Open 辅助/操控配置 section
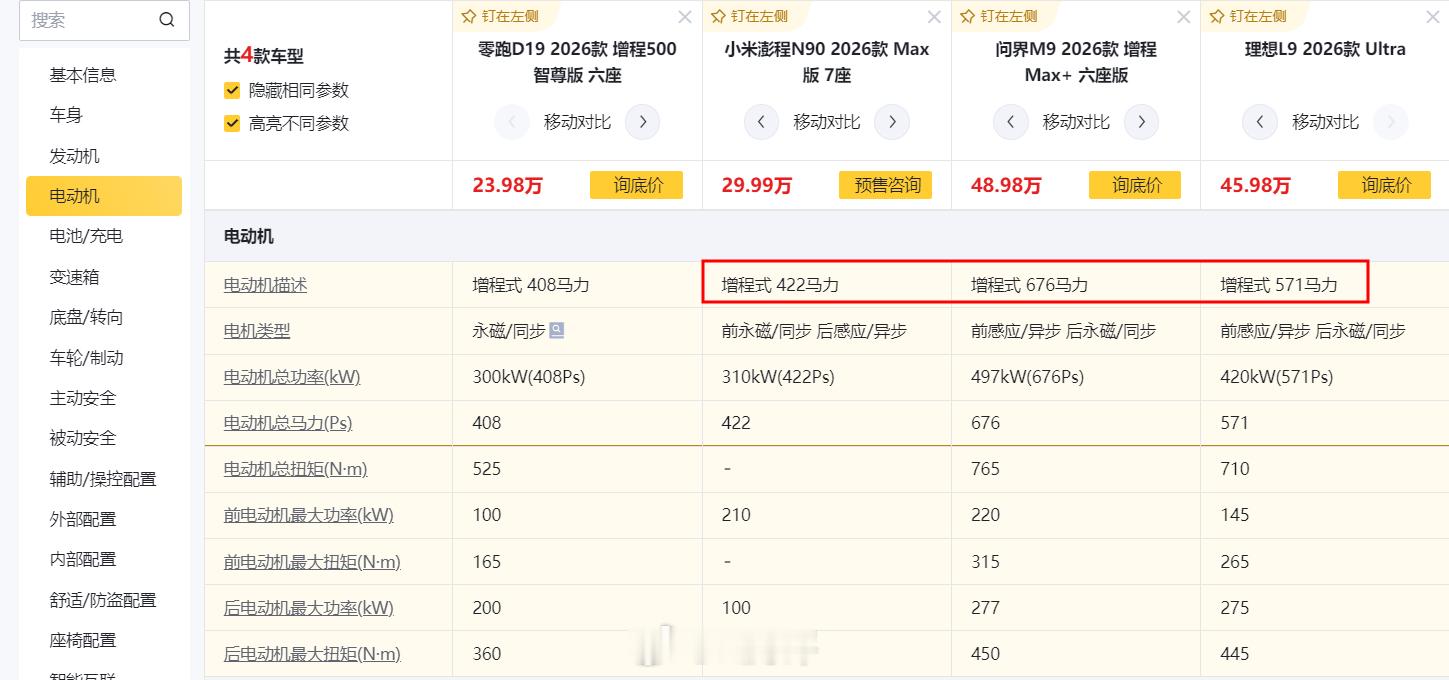This screenshot has width=1449, height=680. pos(104,479)
